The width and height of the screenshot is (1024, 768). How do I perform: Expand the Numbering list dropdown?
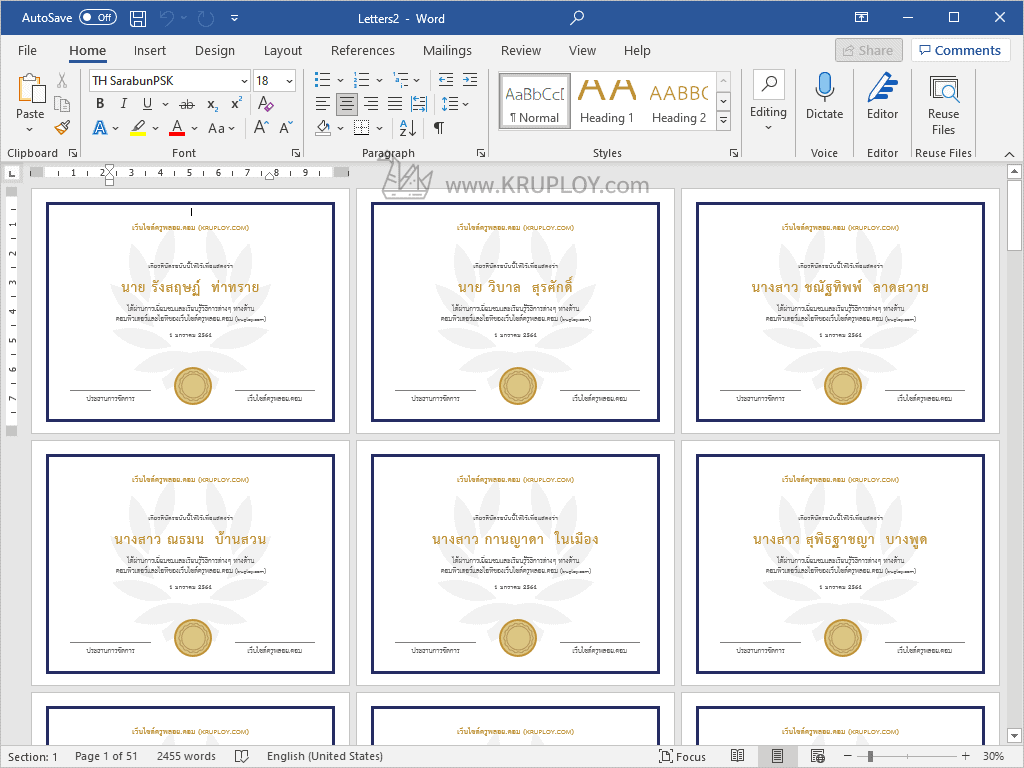coord(379,80)
